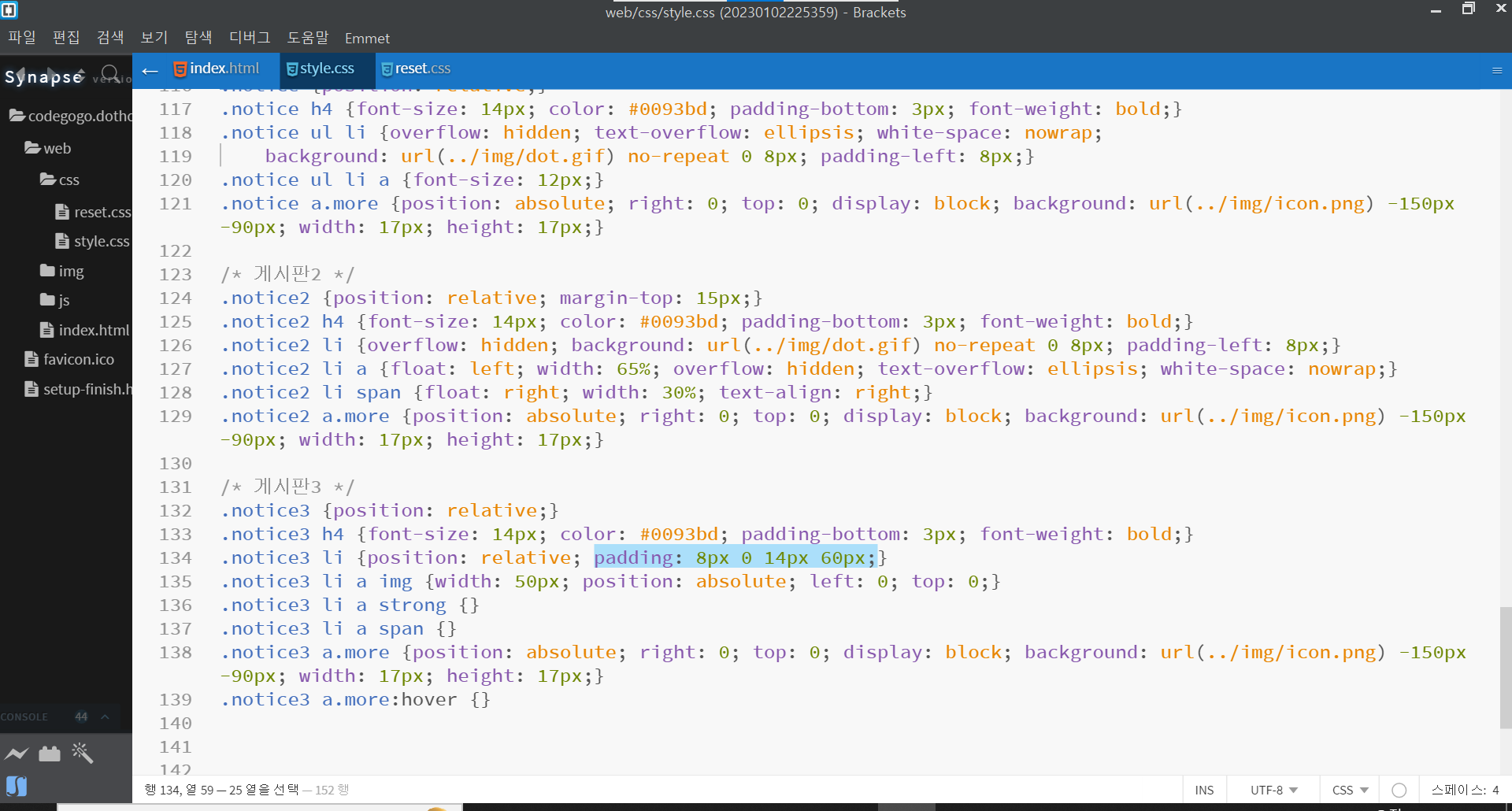This screenshot has height=811, width=1512.
Task: Open the CSS language mode dropdown
Action: [x=1350, y=790]
